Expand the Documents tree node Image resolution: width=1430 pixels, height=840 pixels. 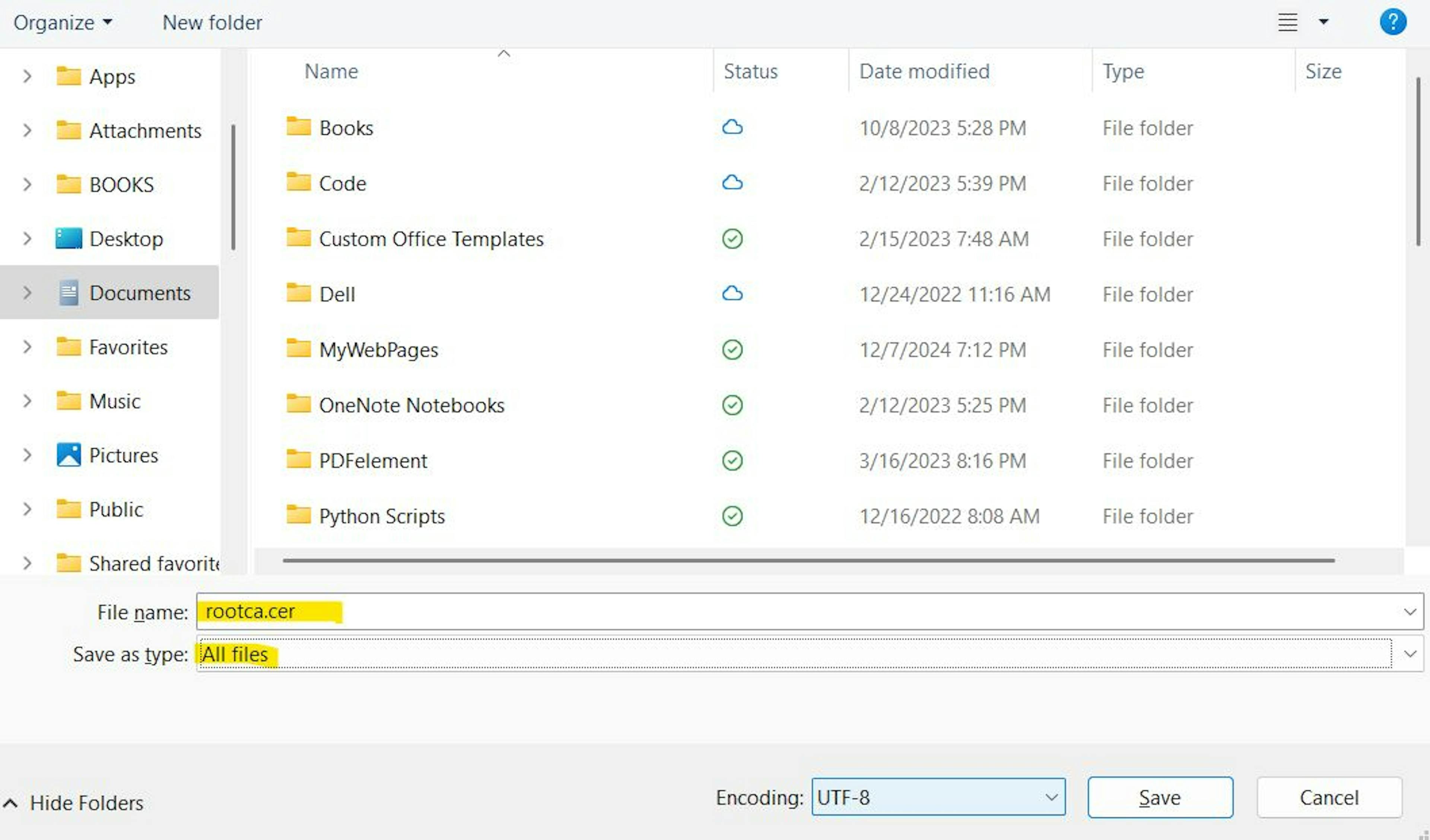click(27, 293)
